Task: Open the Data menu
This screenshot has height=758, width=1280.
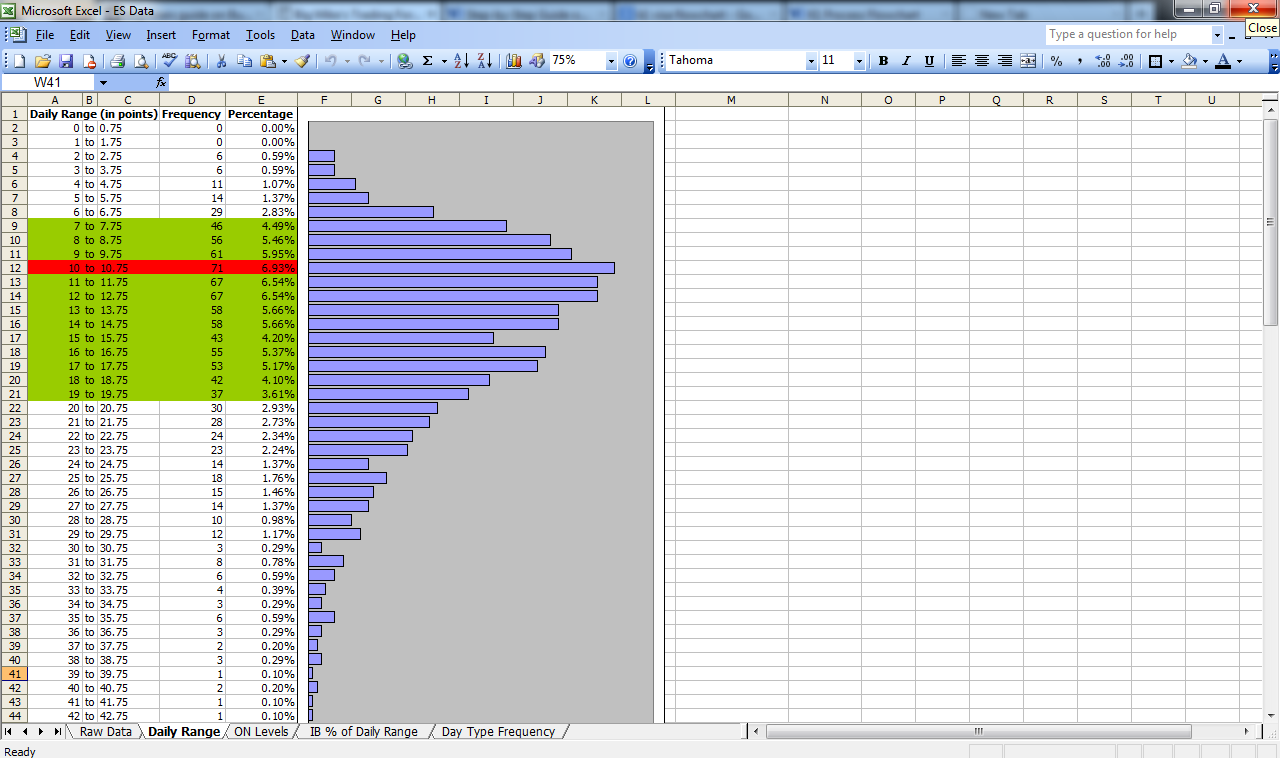Action: coord(303,35)
